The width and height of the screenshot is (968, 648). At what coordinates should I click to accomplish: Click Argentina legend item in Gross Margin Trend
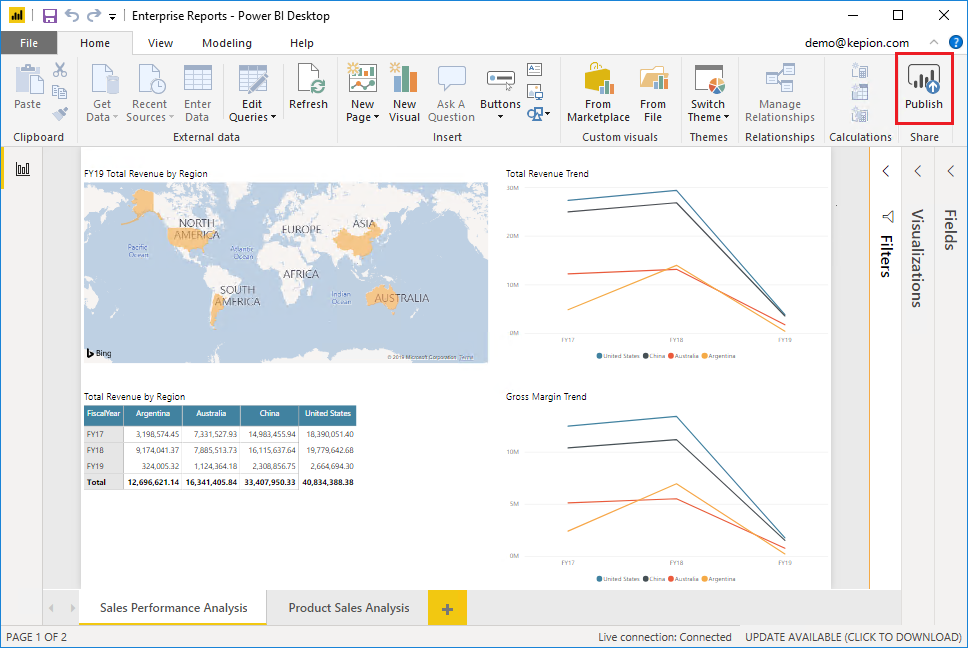click(719, 579)
